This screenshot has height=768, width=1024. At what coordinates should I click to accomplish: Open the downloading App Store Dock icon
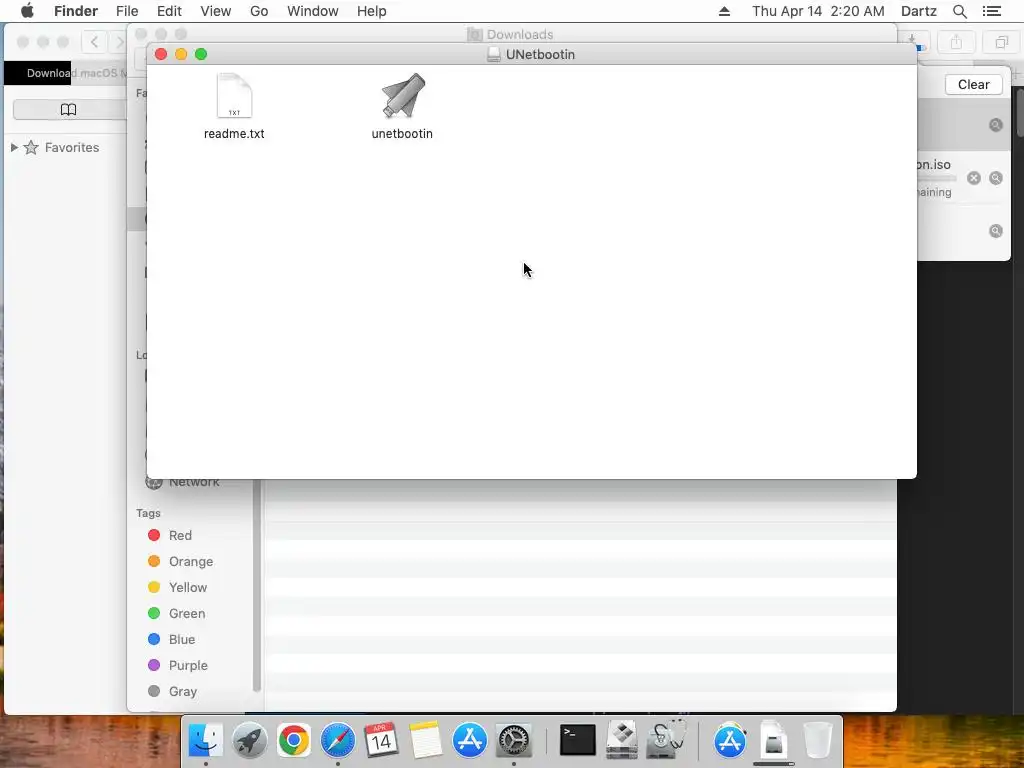pos(730,740)
